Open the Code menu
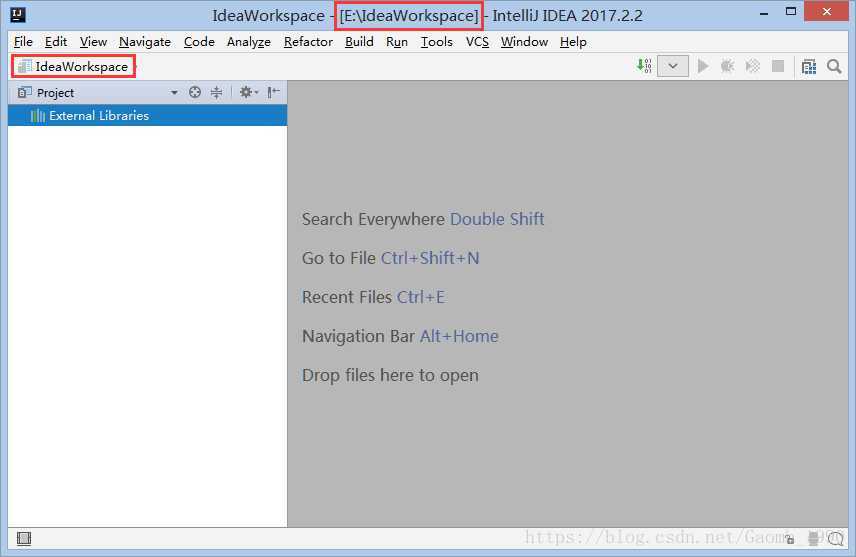The height and width of the screenshot is (557, 856). coord(199,42)
